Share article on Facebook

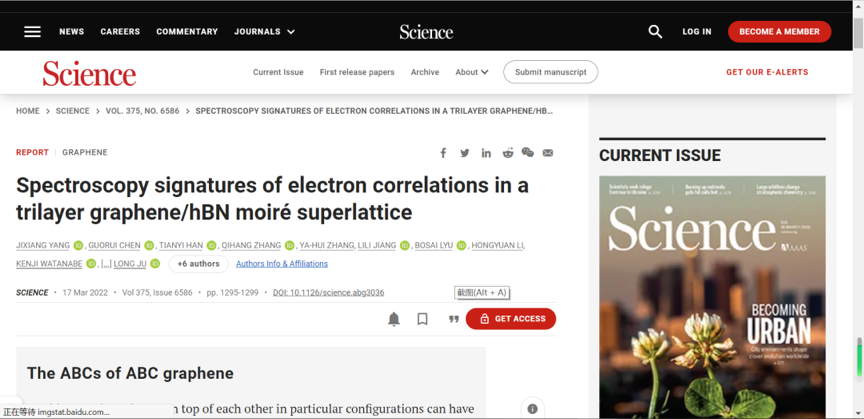pos(443,153)
